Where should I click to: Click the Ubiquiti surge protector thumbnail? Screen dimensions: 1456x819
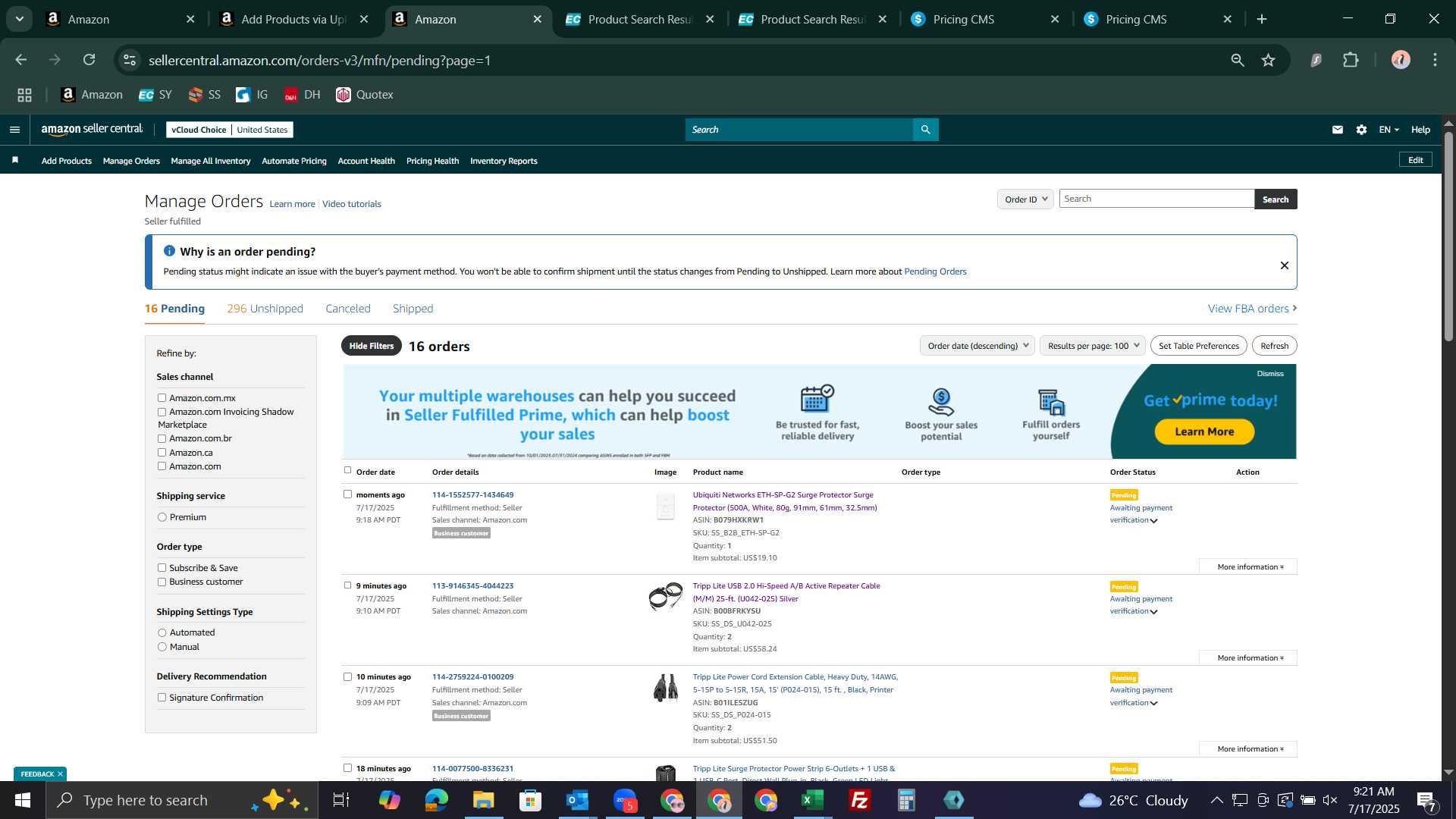click(665, 507)
